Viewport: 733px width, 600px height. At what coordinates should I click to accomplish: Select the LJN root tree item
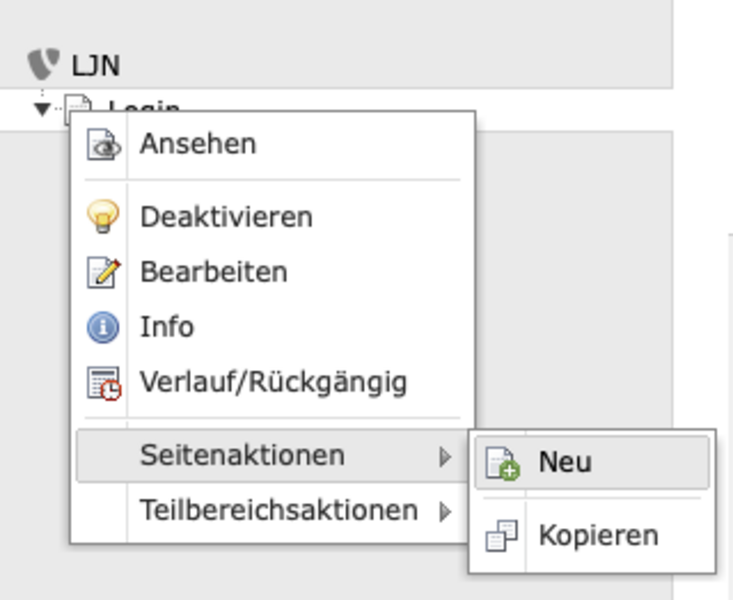(96, 65)
